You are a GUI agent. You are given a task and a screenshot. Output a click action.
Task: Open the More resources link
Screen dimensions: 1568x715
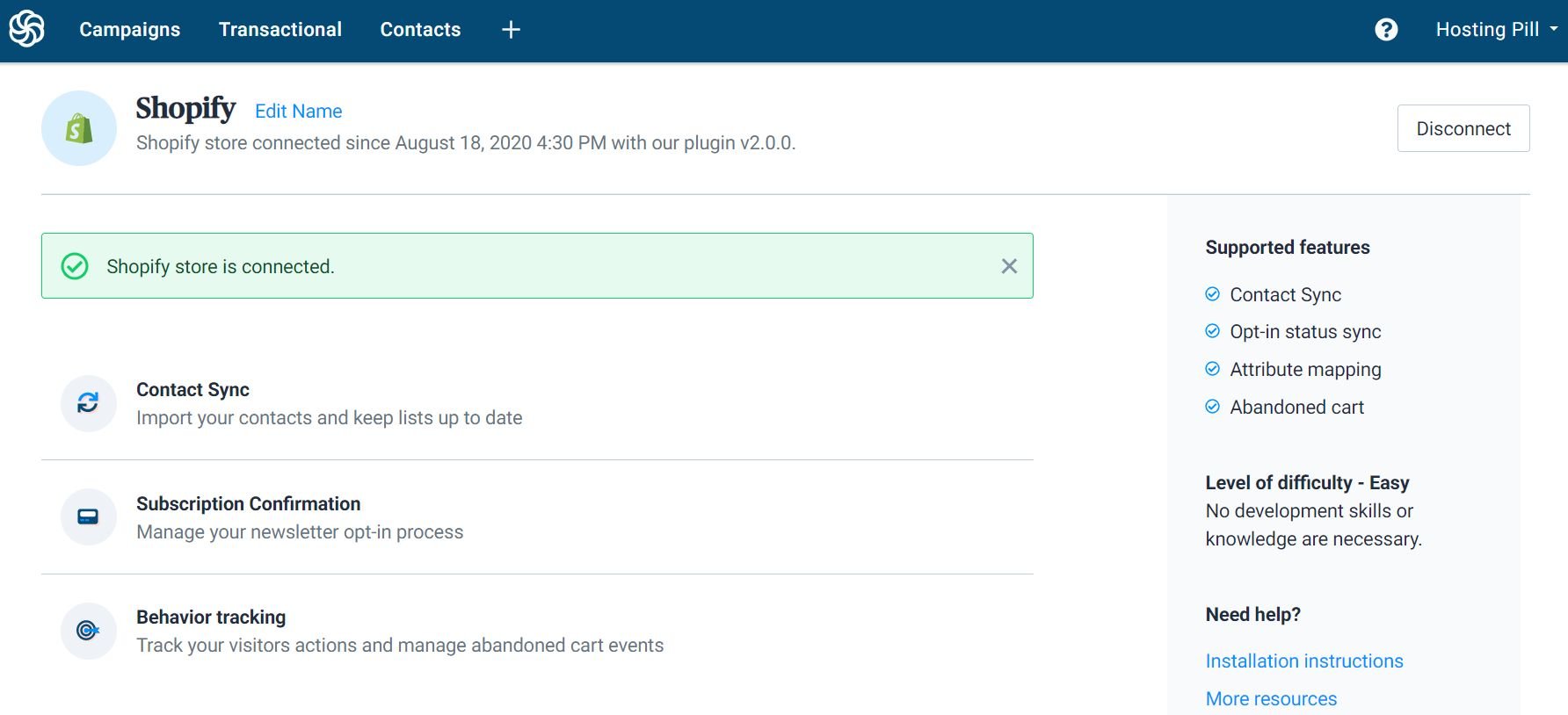coord(1271,699)
